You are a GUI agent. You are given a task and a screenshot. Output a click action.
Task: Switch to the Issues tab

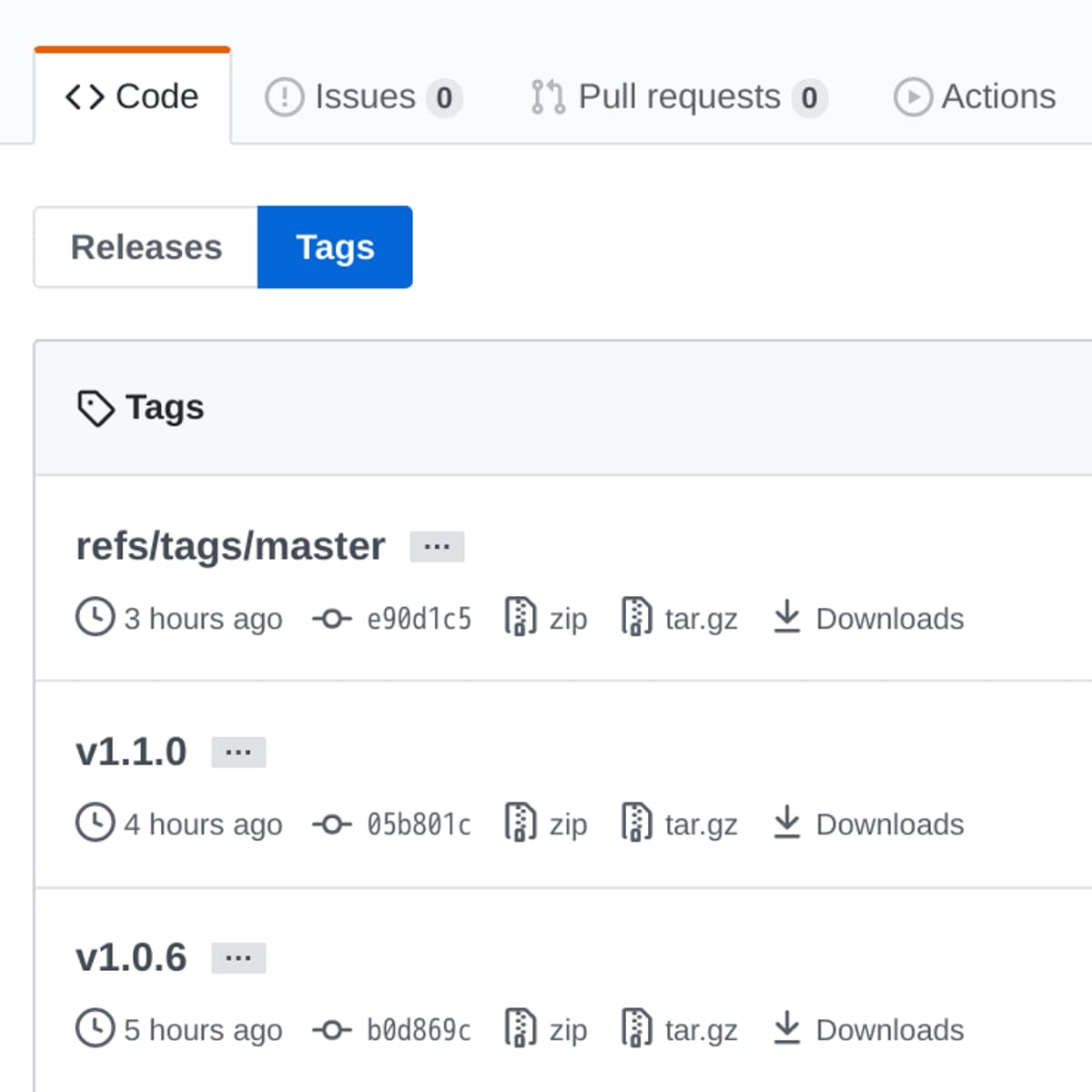(363, 96)
